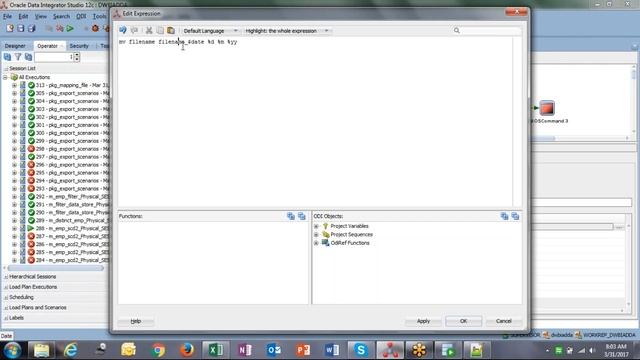This screenshot has width=640, height=360.
Task: Click the third icon beside the Operator filter
Action: 28,57
